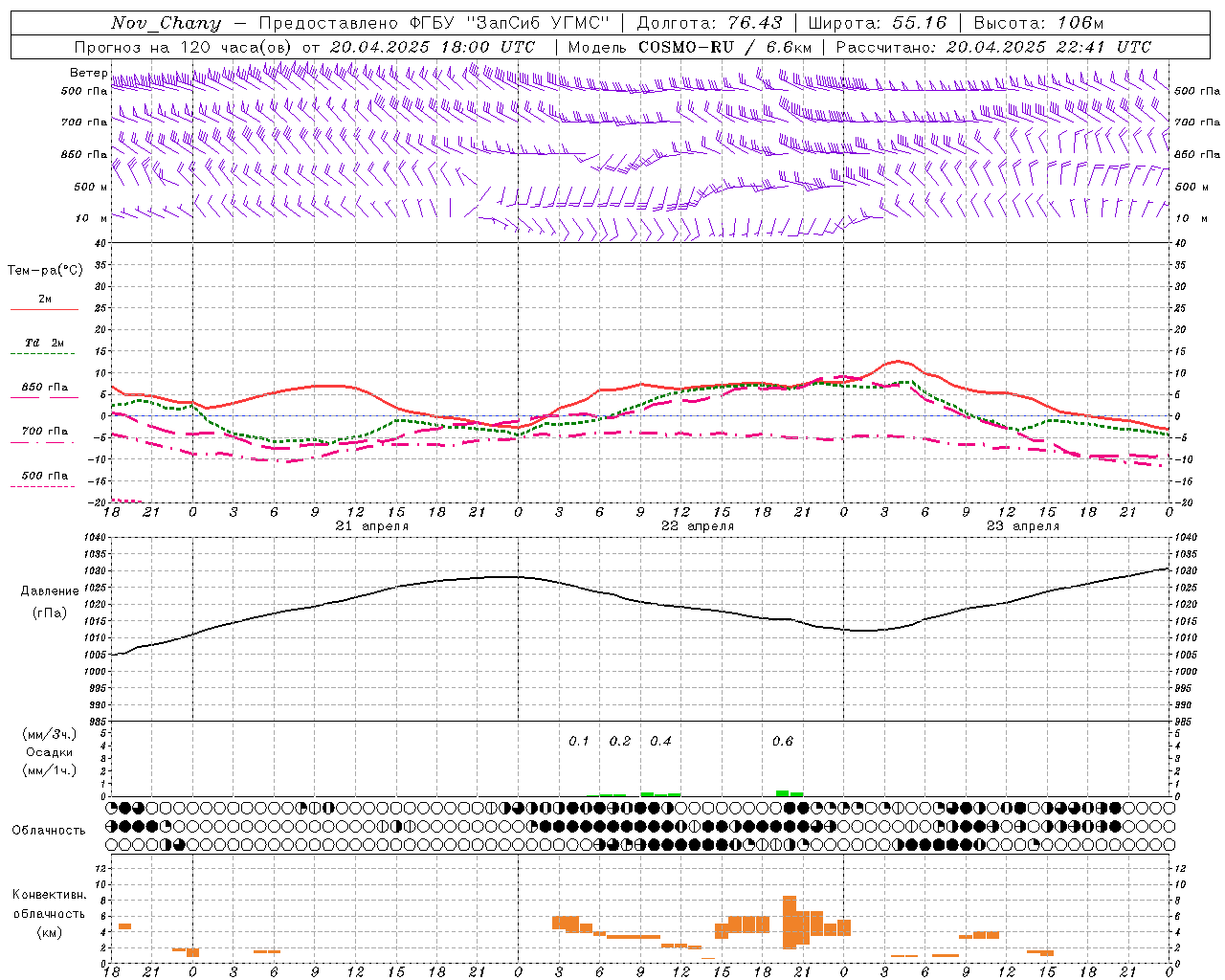Click the "Облачность" cloud cover row label
1225x980 pixels.
[x=49, y=830]
